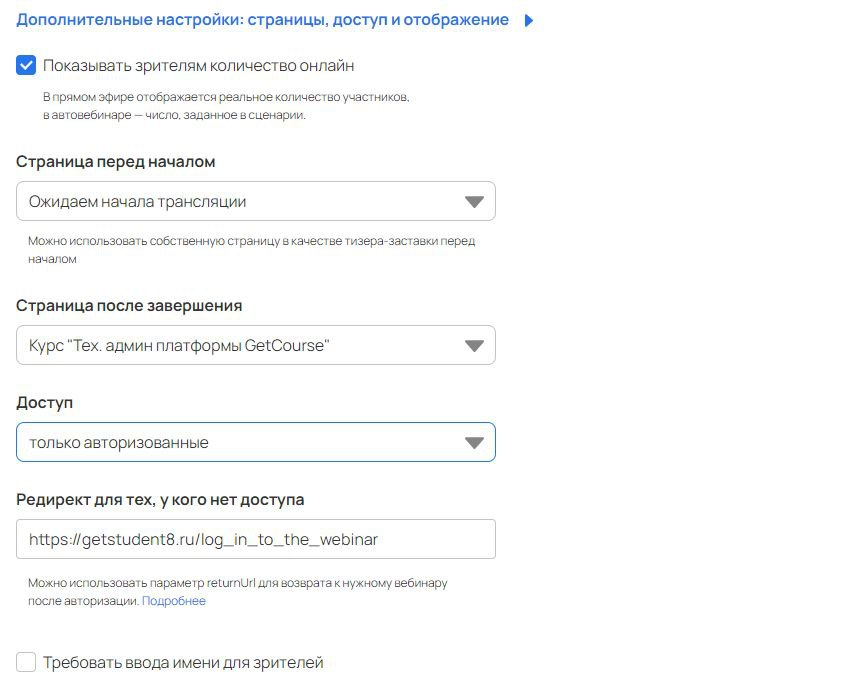The image size is (862, 683).
Task: Open the Ожидаем начала трансляции dropdown
Action: 256,201
